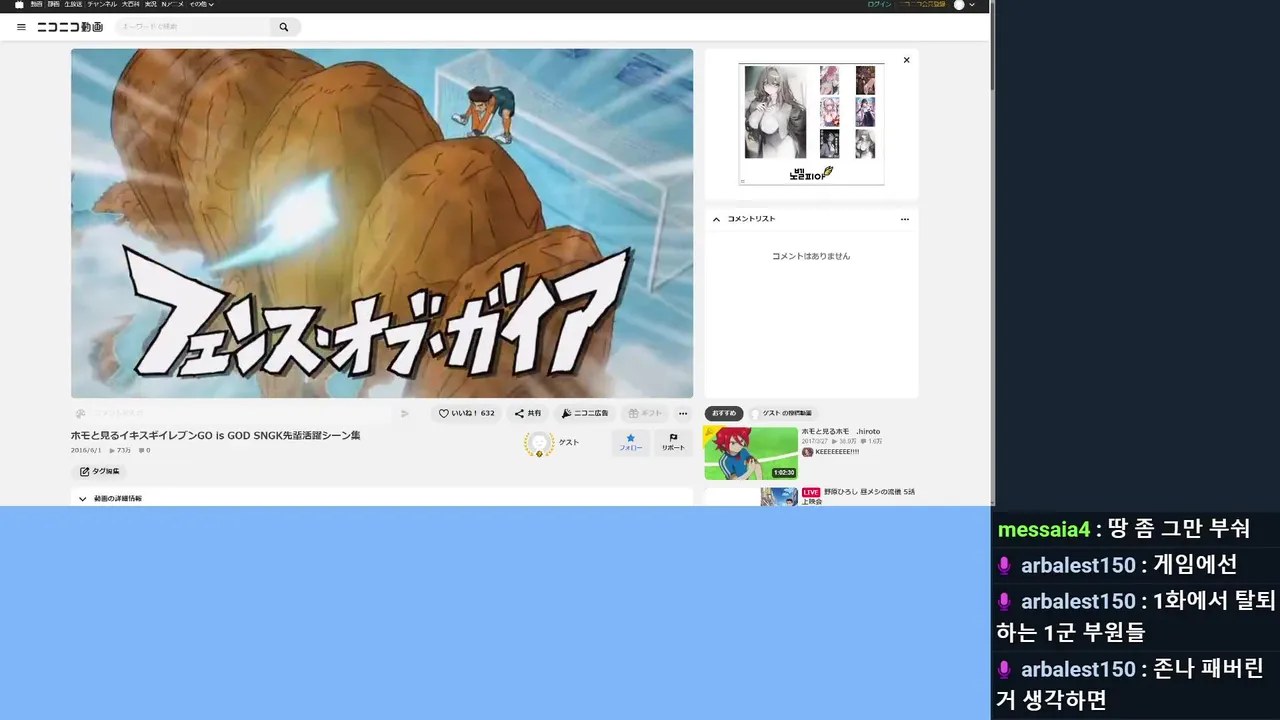The image size is (1280, 720).
Task: Follow the uploader with the star フォロー button
Action: point(631,443)
